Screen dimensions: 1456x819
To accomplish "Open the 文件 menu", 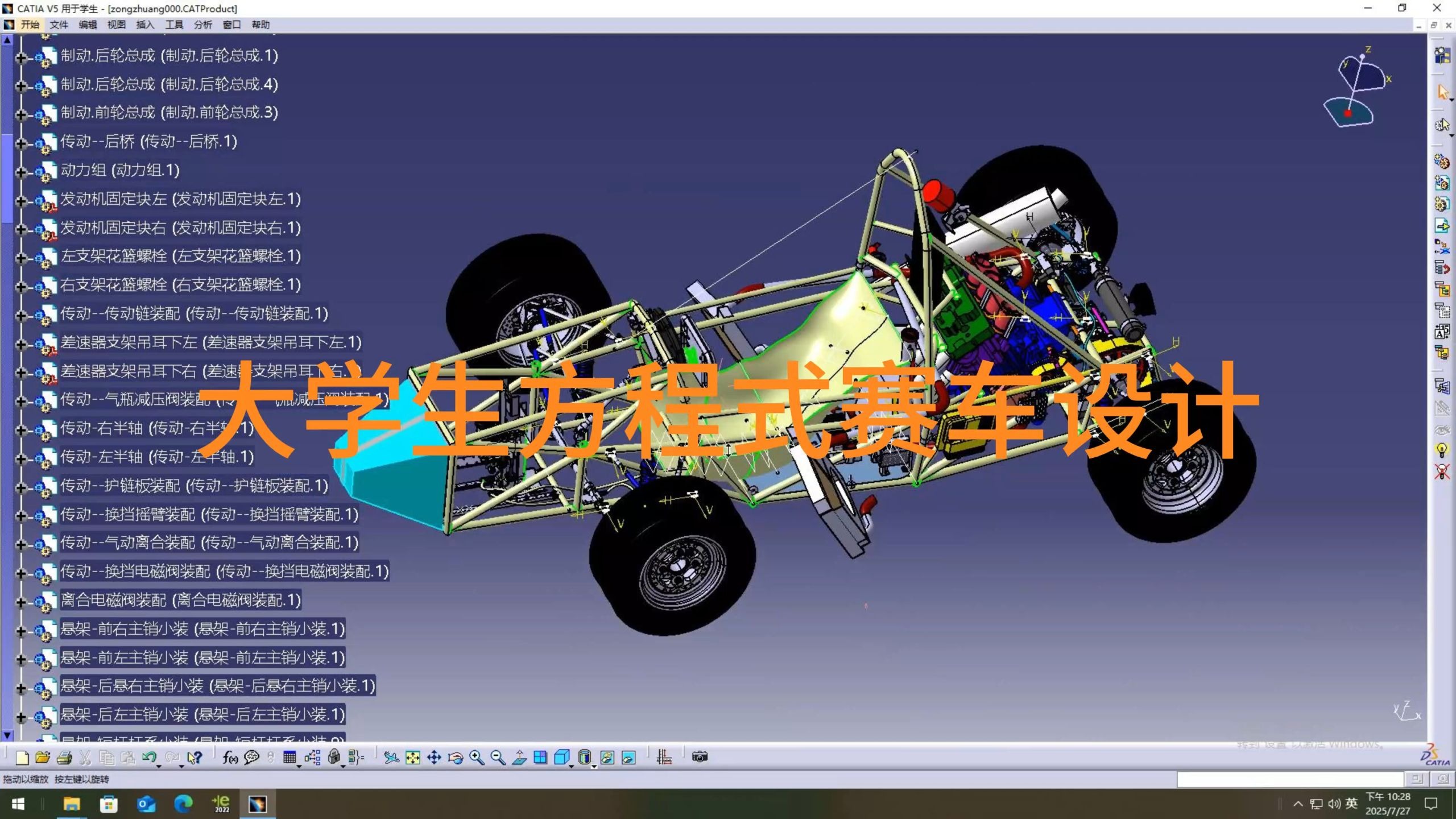I will (x=59, y=24).
